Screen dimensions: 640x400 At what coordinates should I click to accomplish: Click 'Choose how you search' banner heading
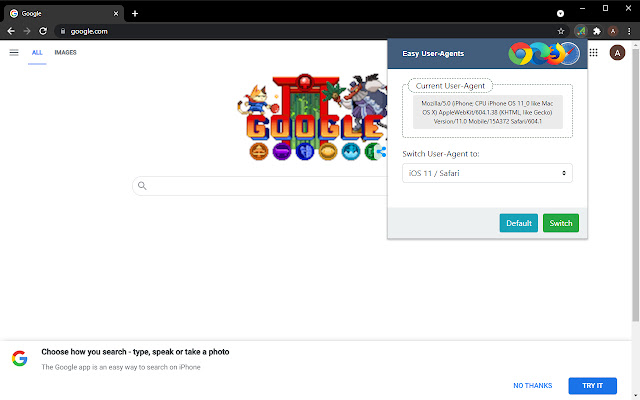tap(135, 352)
